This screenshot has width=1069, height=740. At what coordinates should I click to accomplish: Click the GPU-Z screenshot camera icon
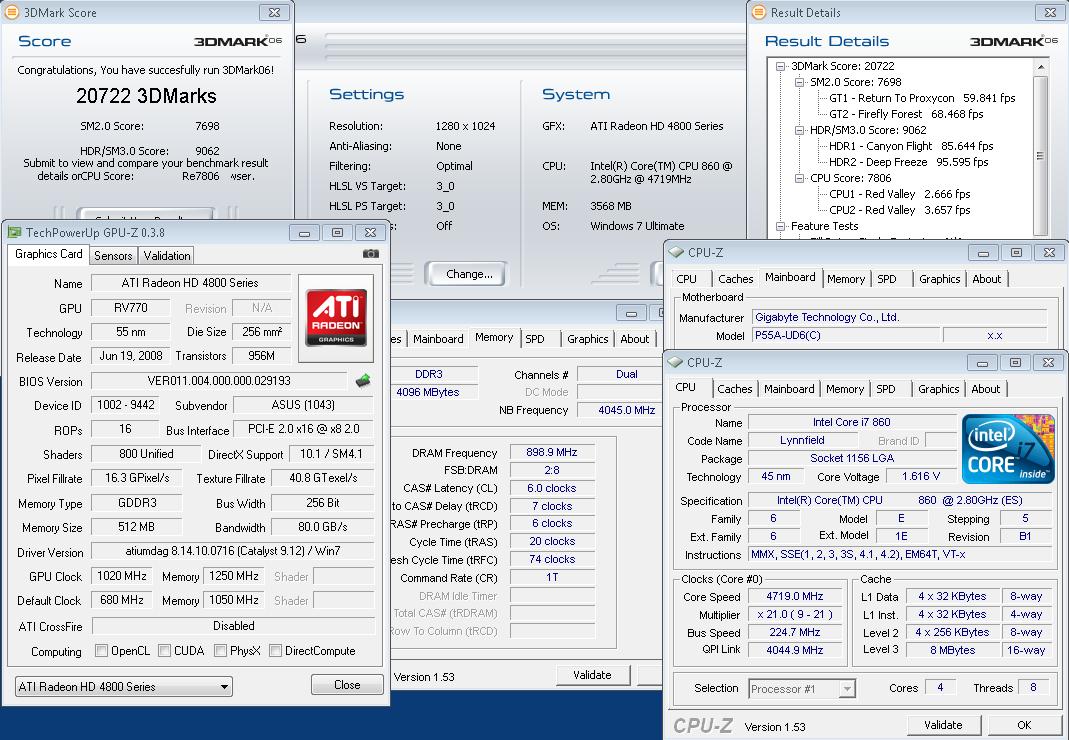370,254
